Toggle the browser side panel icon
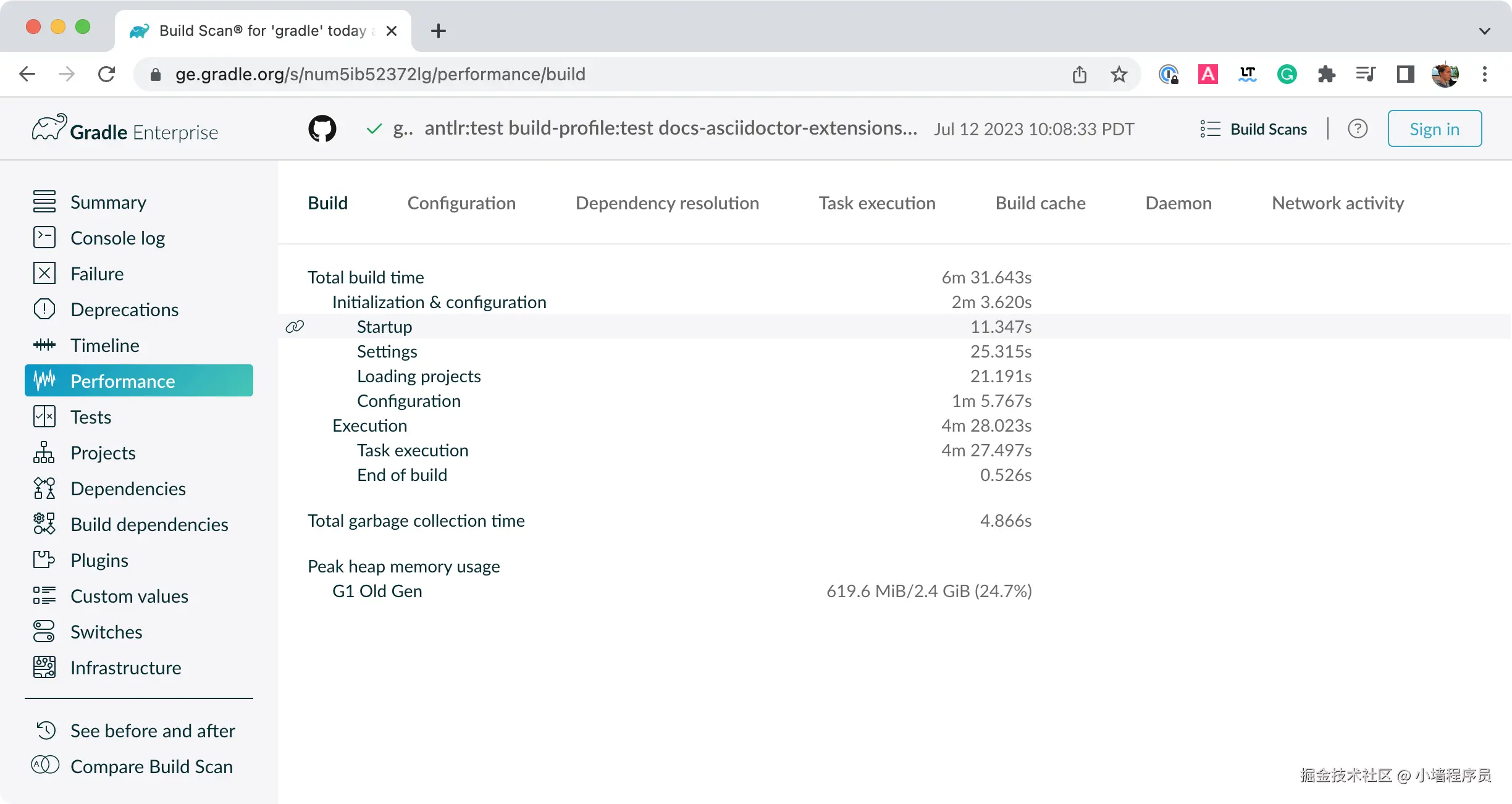Viewport: 1512px width, 804px height. (x=1405, y=75)
